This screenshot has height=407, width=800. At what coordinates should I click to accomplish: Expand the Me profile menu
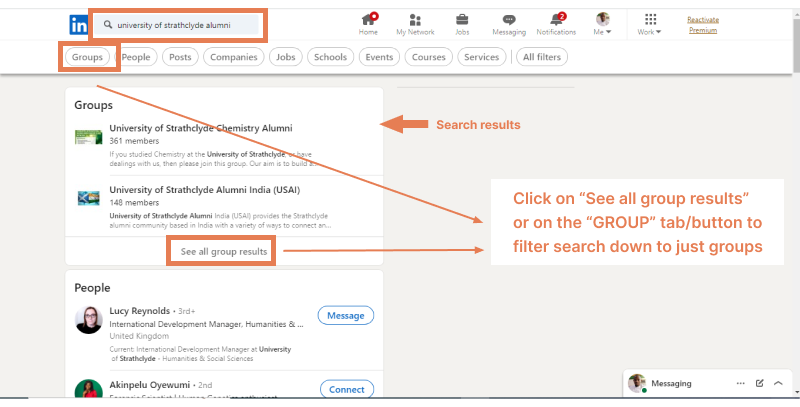point(603,24)
